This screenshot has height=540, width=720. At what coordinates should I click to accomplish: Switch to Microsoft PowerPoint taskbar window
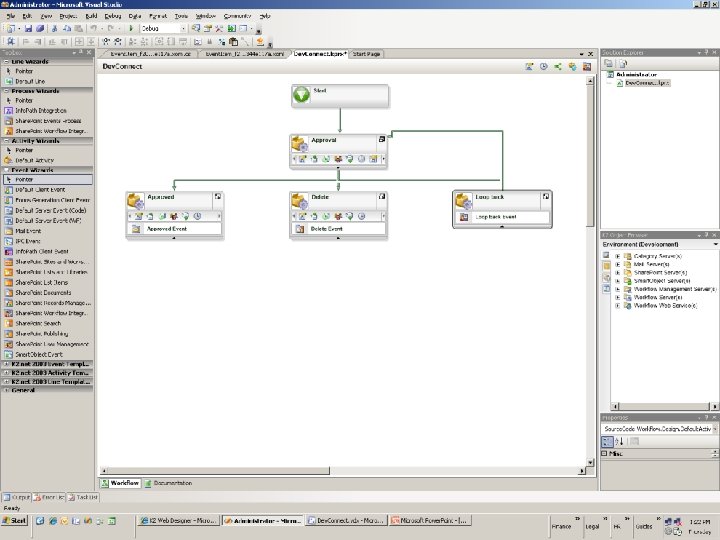coord(430,521)
